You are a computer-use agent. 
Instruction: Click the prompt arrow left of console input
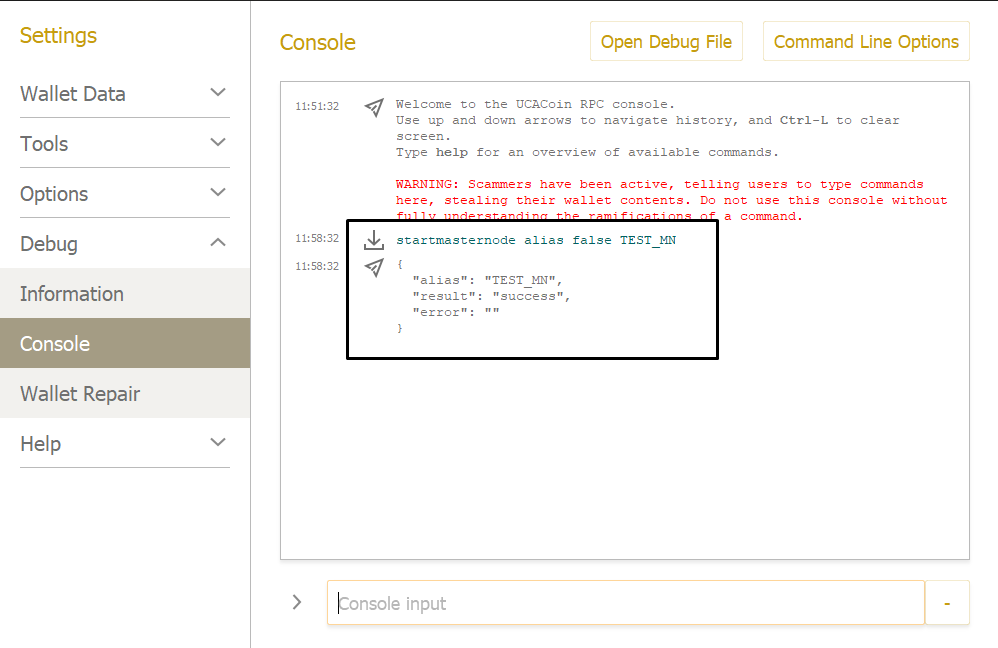click(x=297, y=602)
